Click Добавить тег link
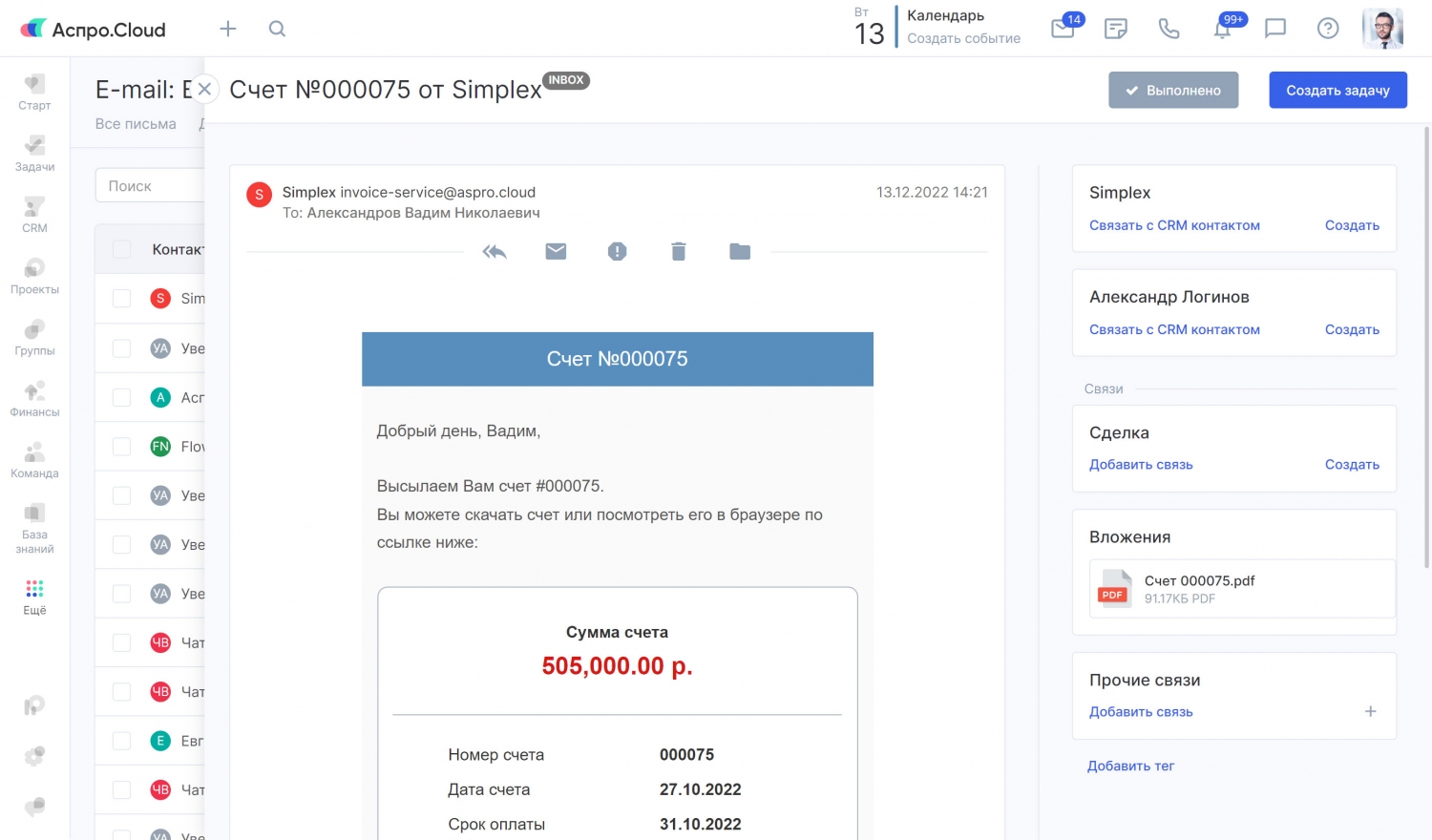This screenshot has width=1432, height=840. (1130, 766)
